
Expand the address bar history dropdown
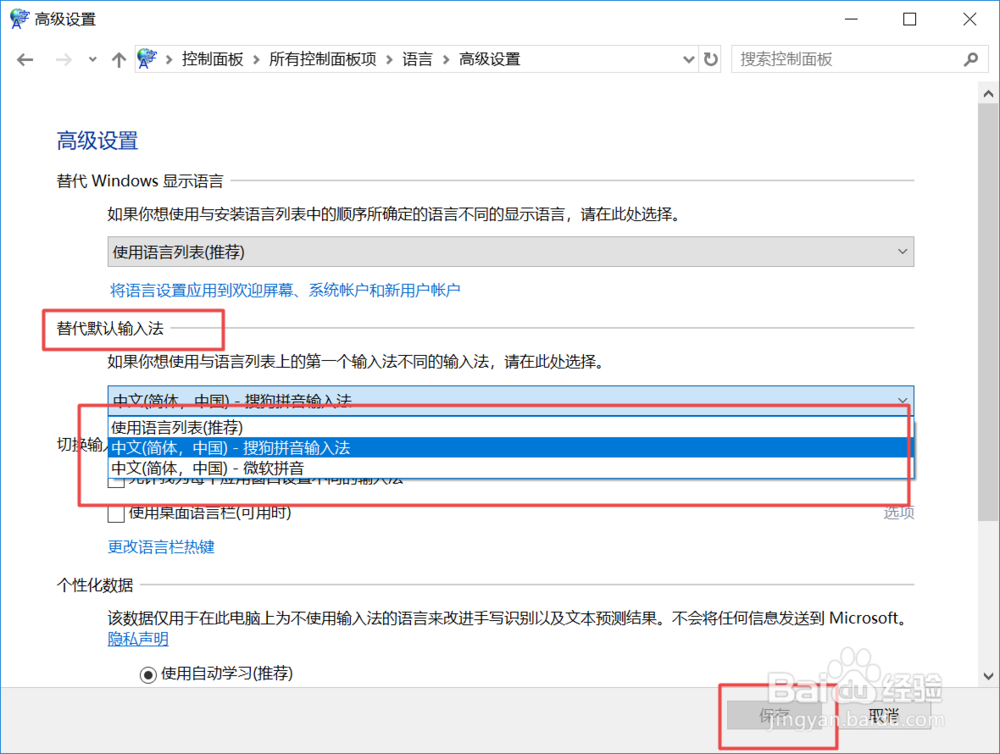(689, 59)
